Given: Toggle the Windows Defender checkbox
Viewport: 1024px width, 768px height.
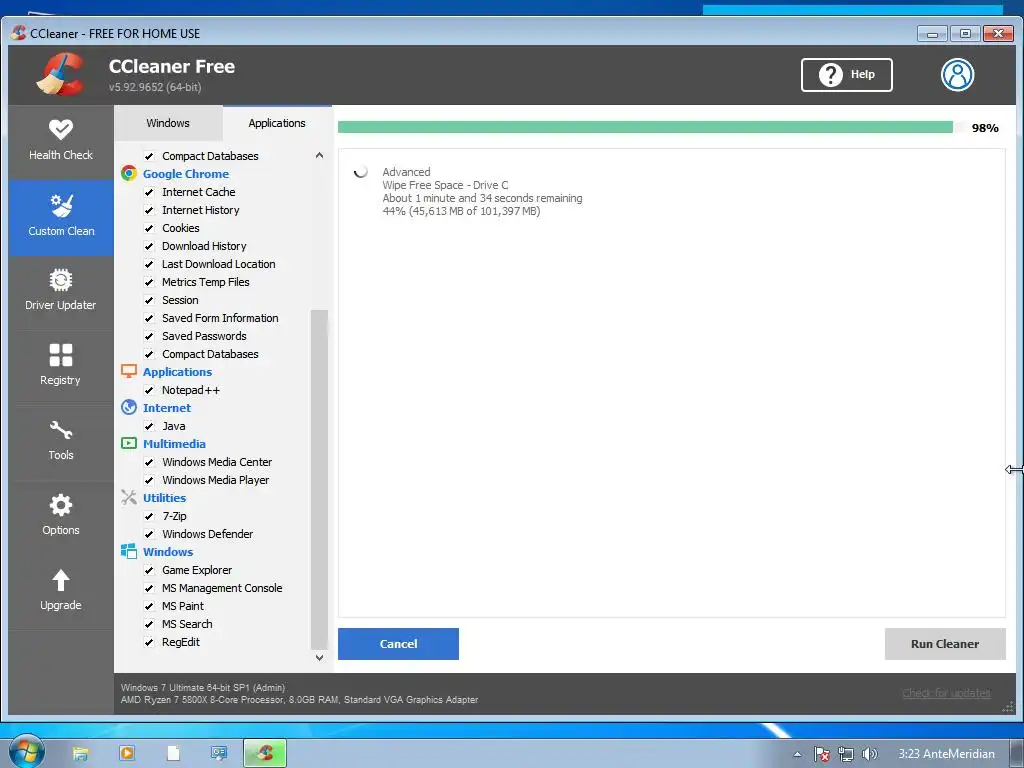Looking at the screenshot, I should 149,534.
